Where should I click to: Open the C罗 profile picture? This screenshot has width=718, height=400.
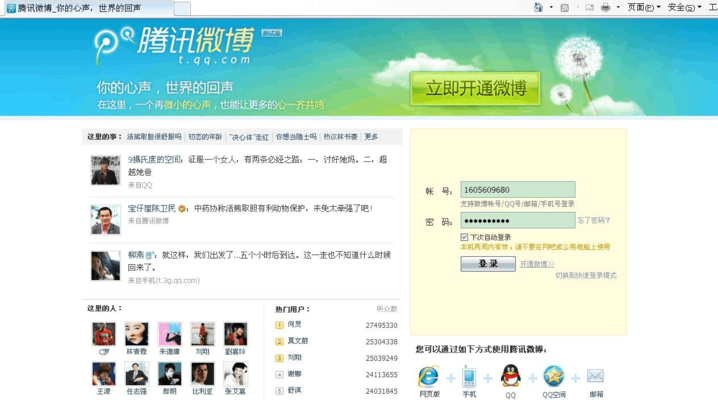point(103,334)
